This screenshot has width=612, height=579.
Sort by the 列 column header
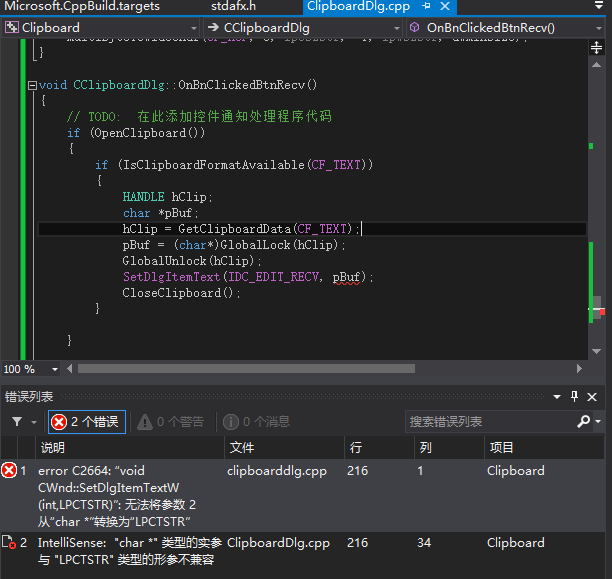(x=449, y=447)
